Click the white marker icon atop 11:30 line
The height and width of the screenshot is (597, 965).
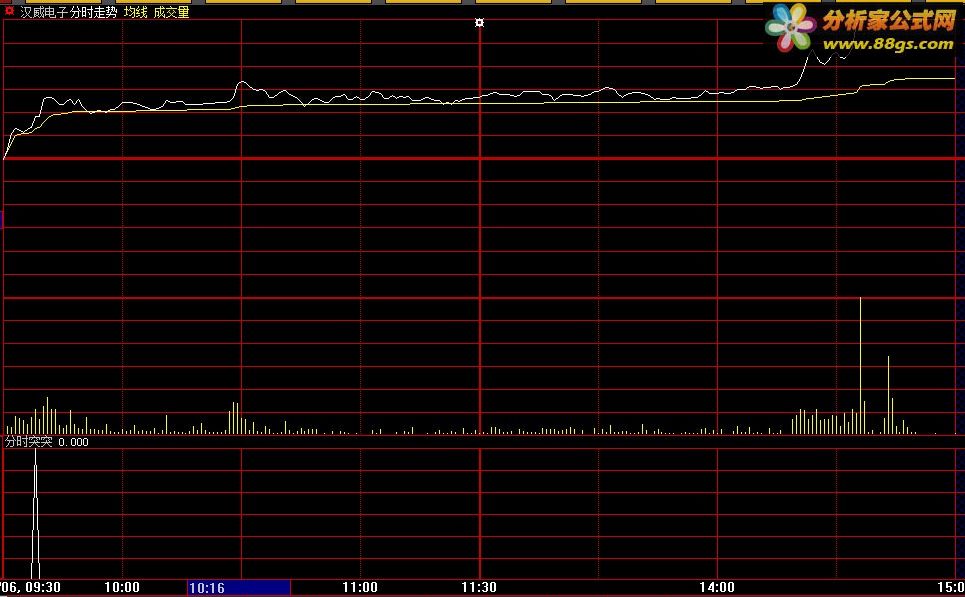(x=479, y=23)
